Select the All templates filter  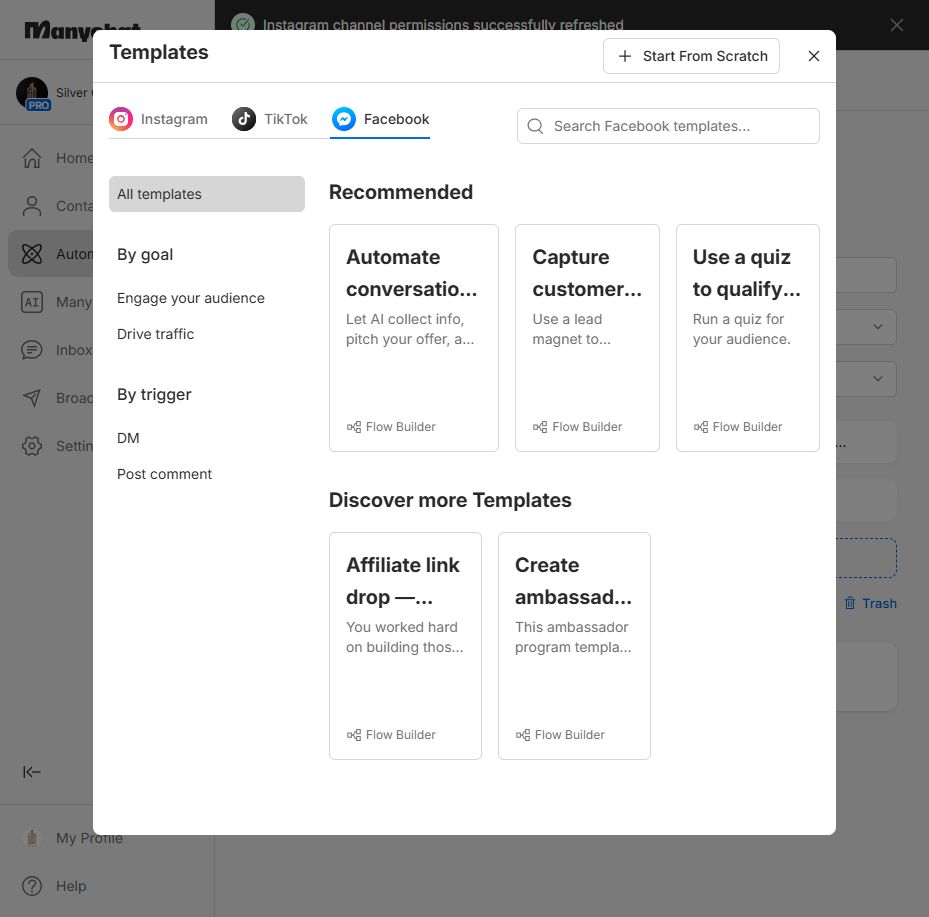pyautogui.click(x=207, y=194)
